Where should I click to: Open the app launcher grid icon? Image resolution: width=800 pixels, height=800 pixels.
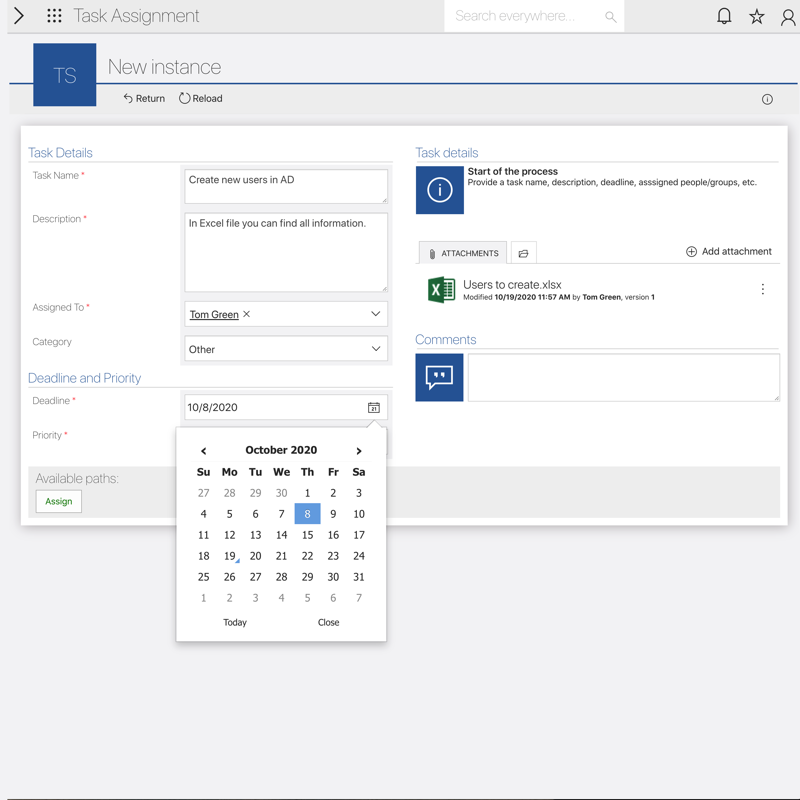[x=54, y=16]
